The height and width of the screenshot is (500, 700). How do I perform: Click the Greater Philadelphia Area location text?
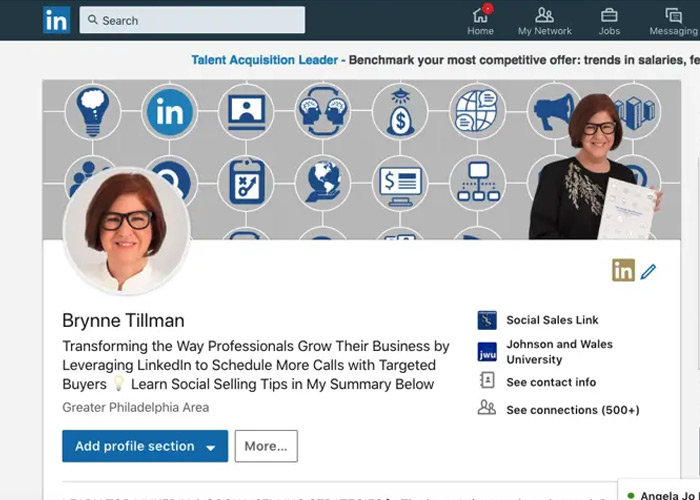point(136,407)
